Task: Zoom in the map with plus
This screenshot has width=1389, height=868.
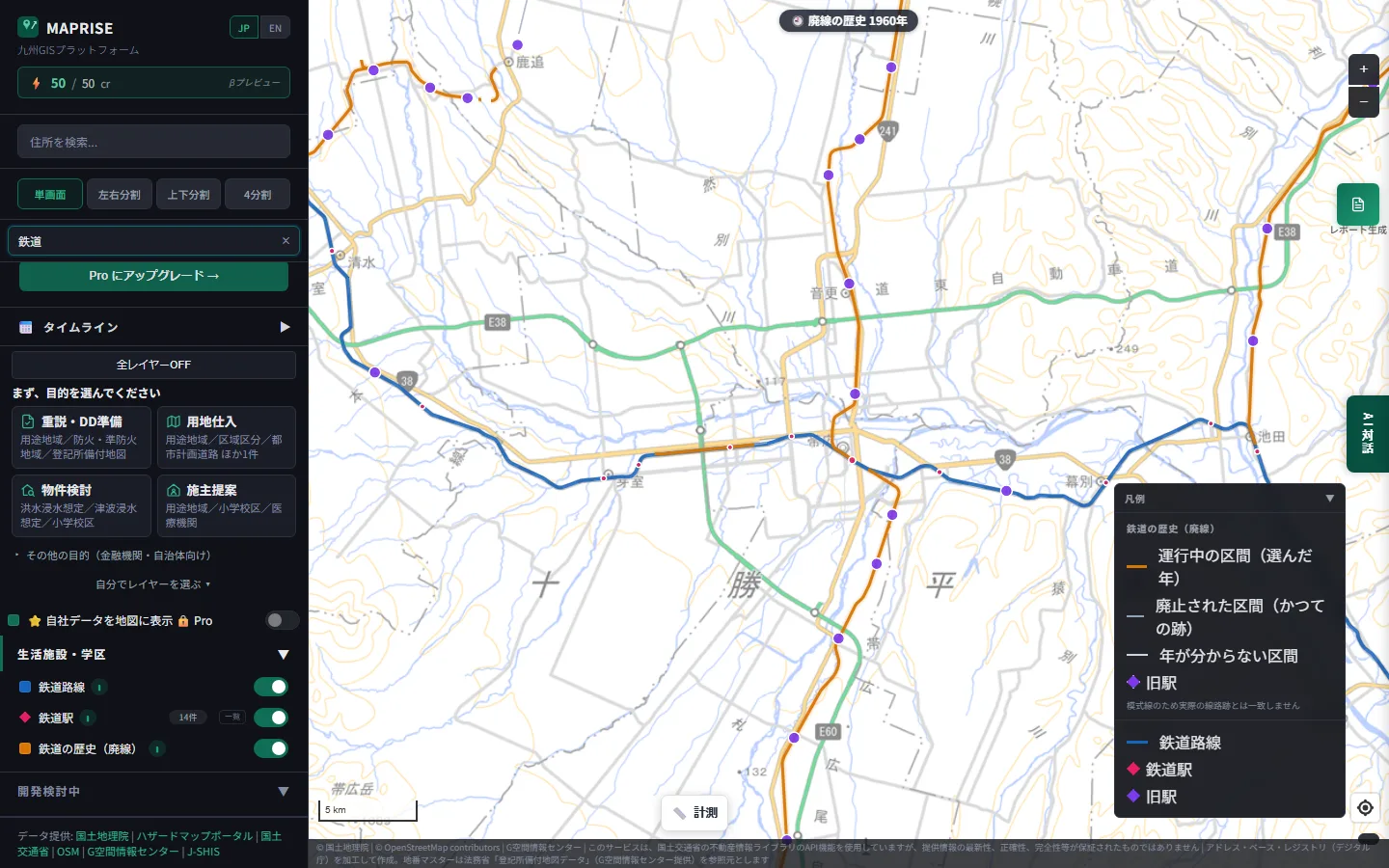Action: coord(1364,69)
